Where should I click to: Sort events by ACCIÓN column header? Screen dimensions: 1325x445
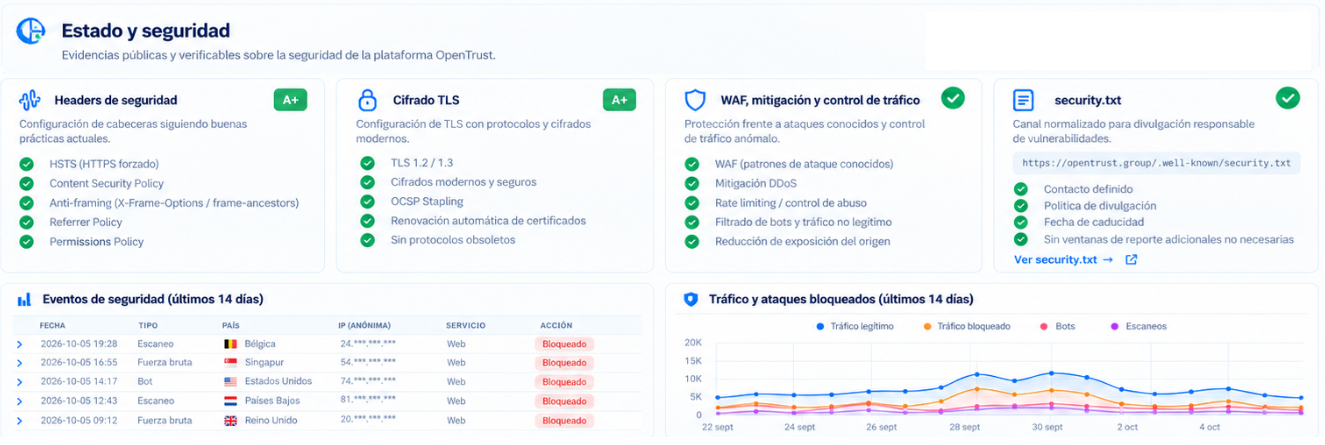point(556,326)
